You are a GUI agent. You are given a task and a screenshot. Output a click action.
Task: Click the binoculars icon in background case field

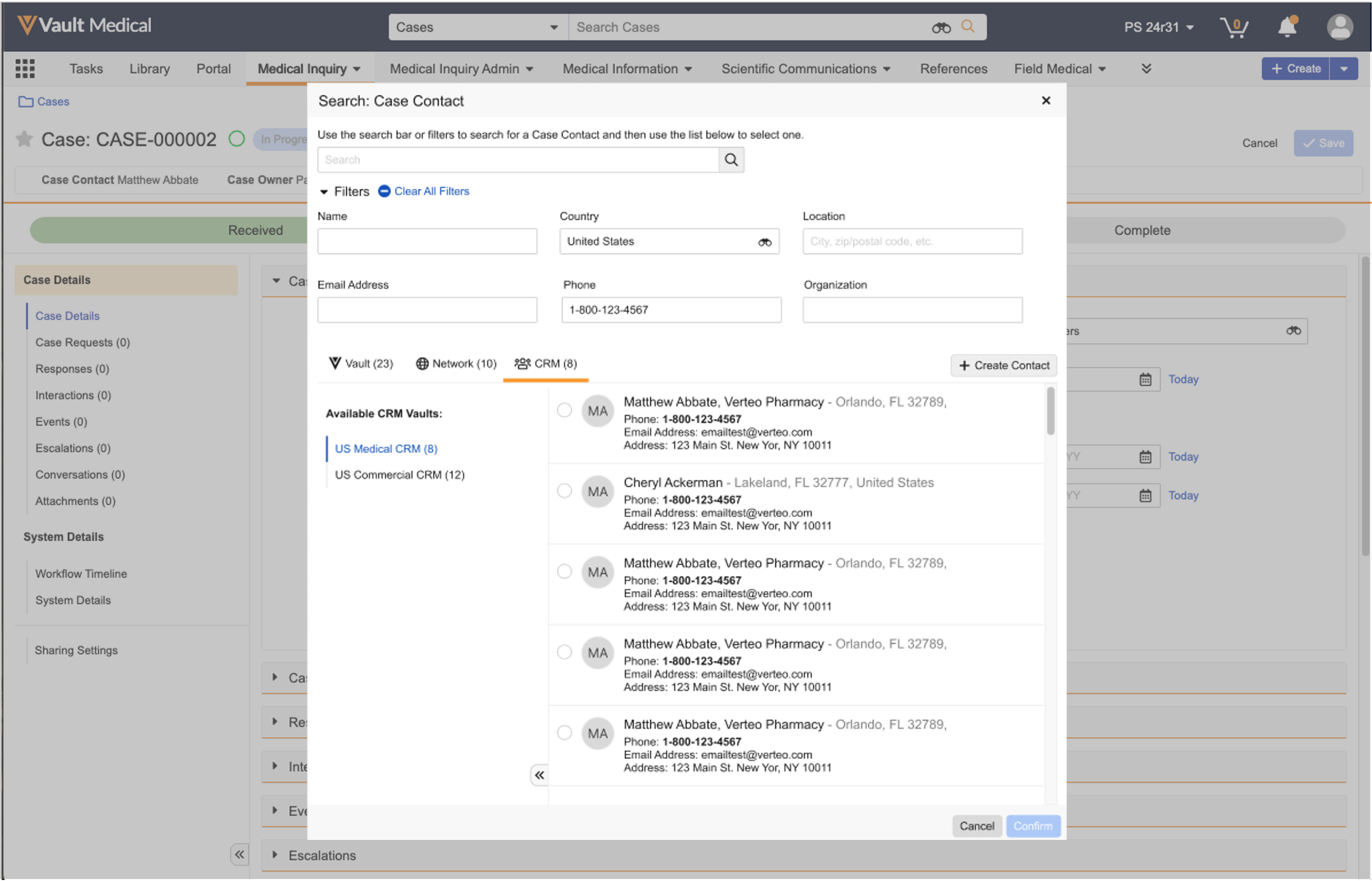pyautogui.click(x=1293, y=331)
